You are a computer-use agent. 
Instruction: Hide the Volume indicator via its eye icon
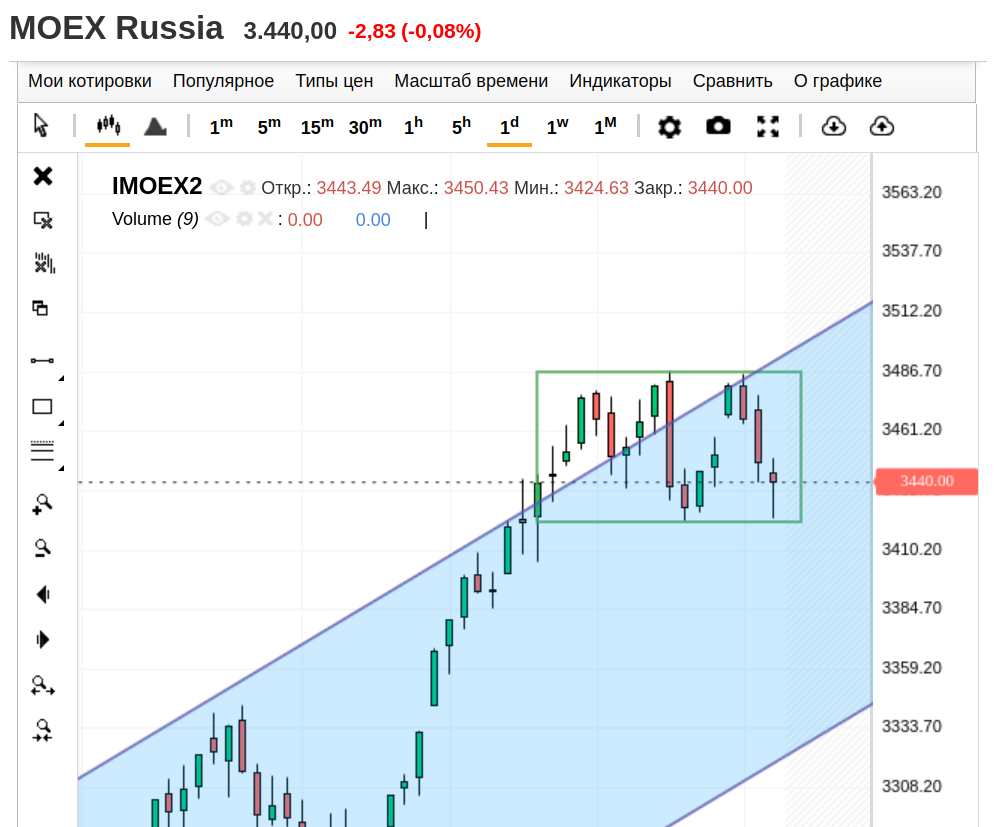click(218, 219)
